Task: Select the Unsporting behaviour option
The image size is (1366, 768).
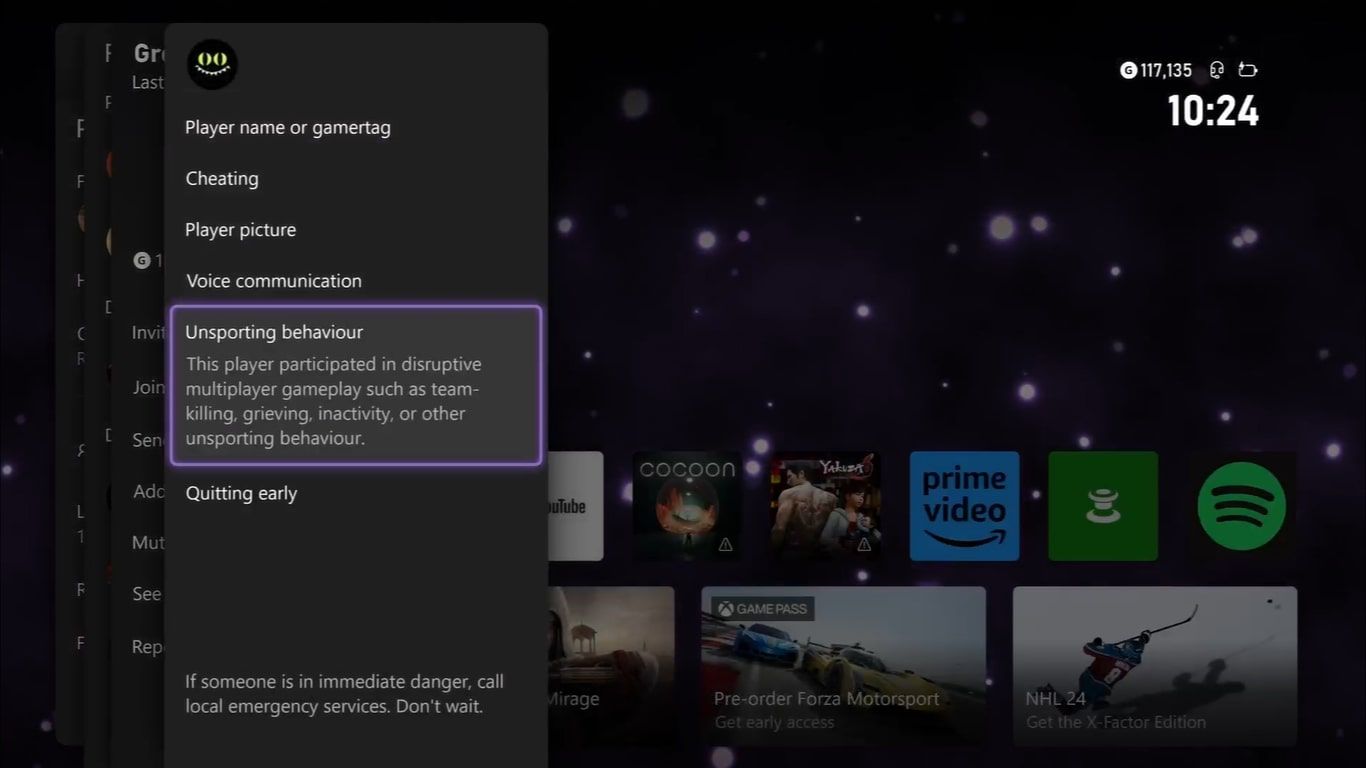Action: (356, 386)
